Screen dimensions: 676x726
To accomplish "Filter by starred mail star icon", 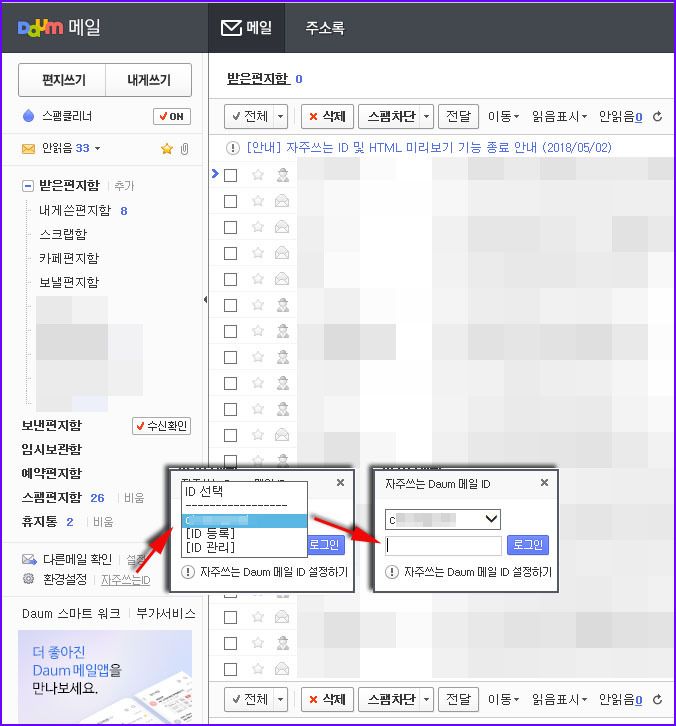I will (167, 149).
